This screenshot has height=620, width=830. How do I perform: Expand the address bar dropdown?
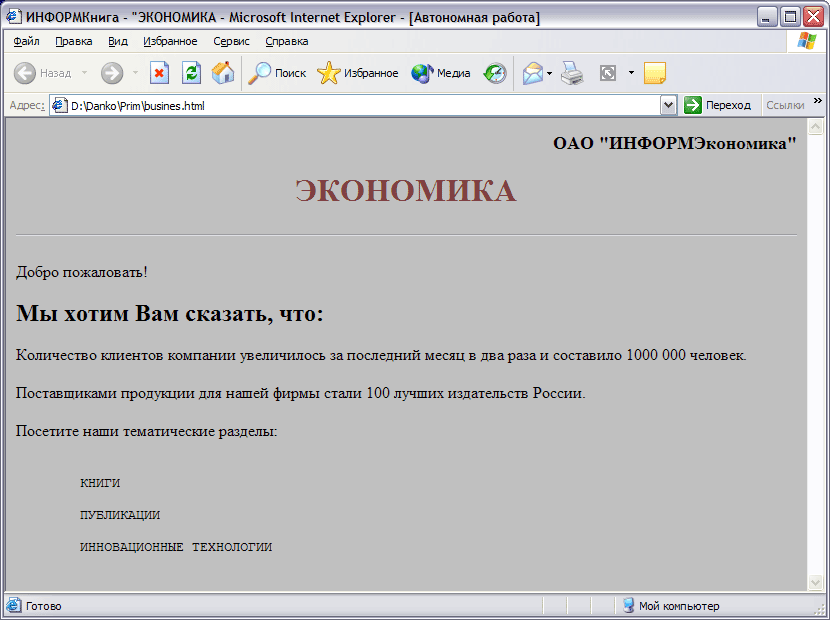tap(669, 105)
